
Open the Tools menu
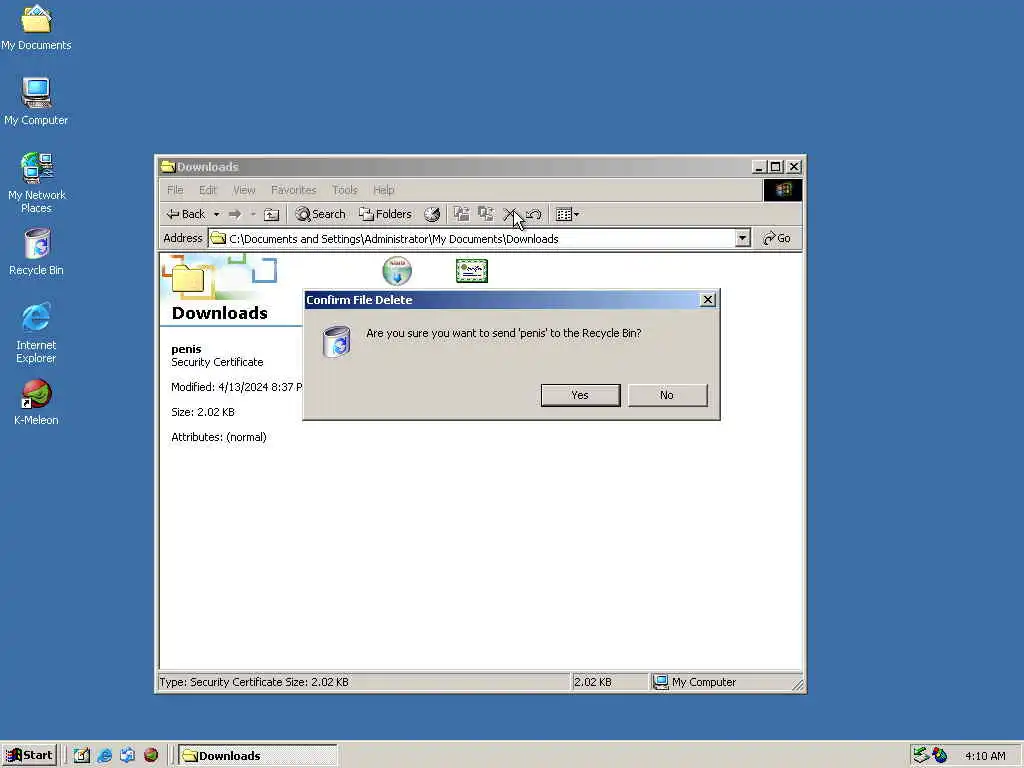344,190
